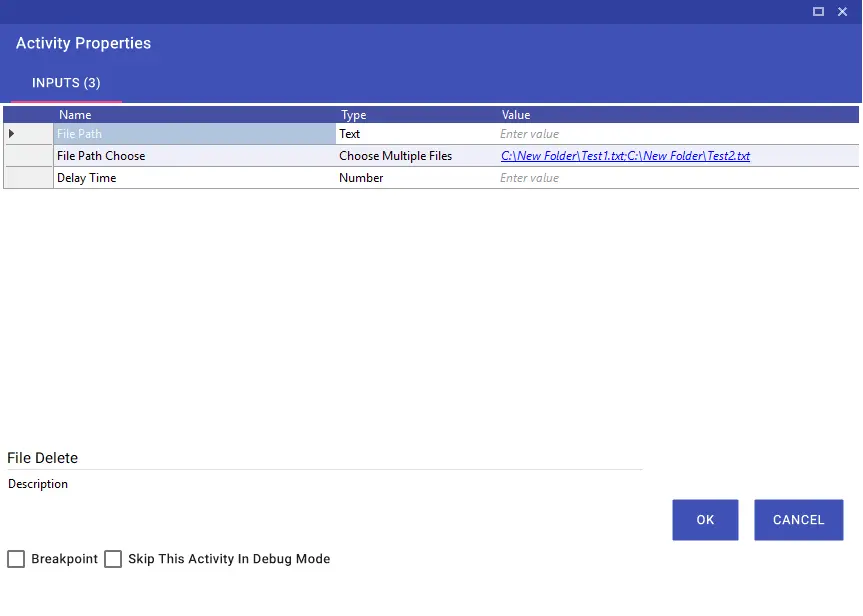Close the Activity Properties dialog

click(843, 12)
